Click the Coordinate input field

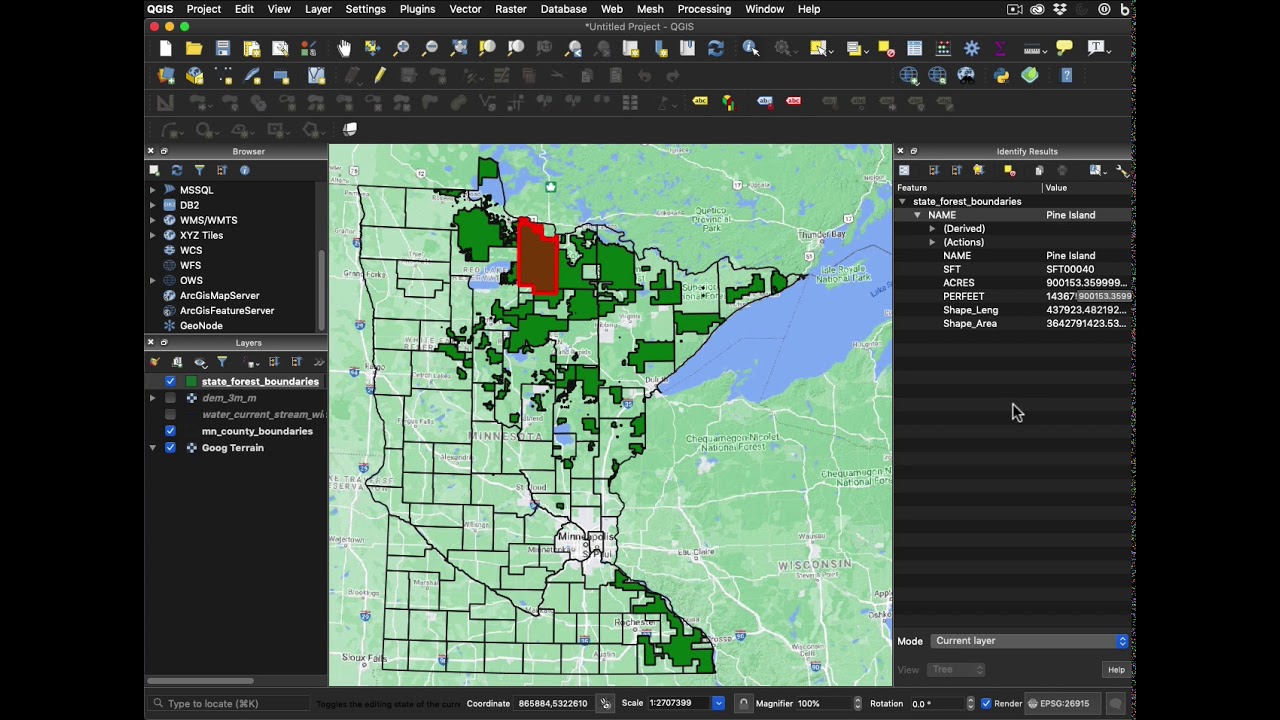[x=553, y=703]
